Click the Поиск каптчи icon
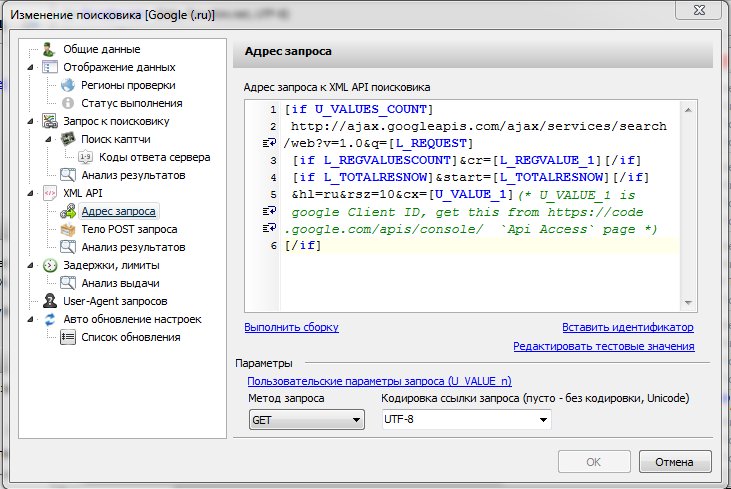 tap(68, 139)
